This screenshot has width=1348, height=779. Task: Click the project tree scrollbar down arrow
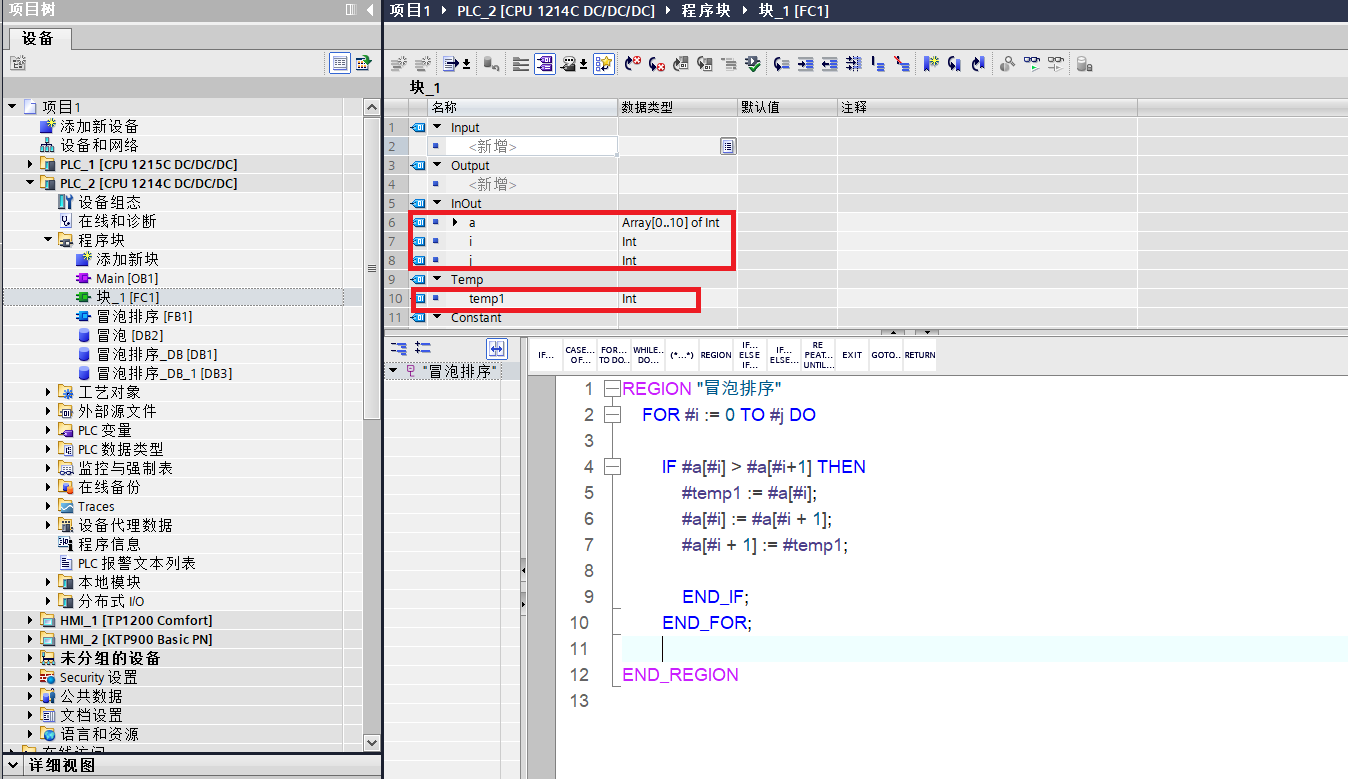coord(372,742)
